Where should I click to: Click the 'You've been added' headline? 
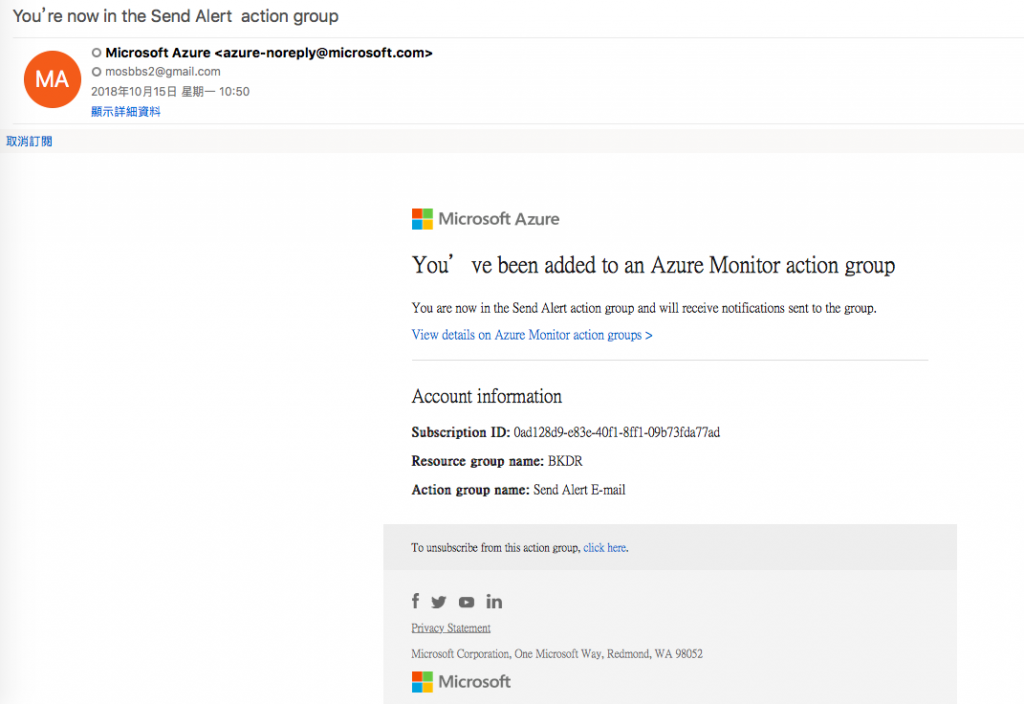[653, 264]
